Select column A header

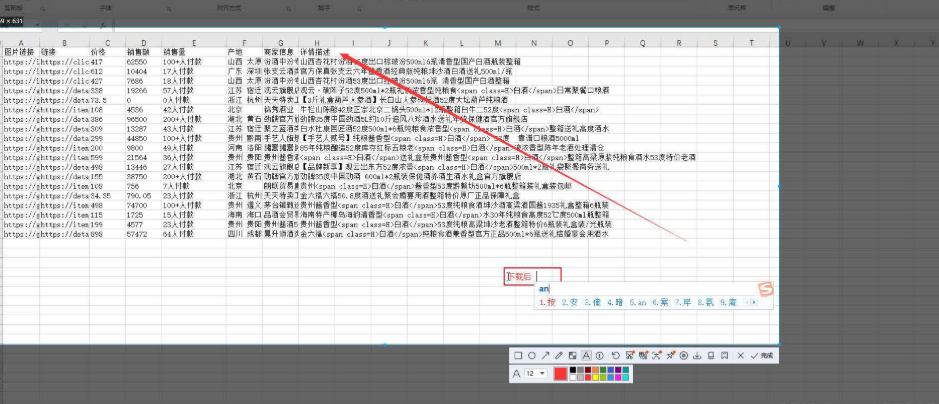pyautogui.click(x=21, y=43)
